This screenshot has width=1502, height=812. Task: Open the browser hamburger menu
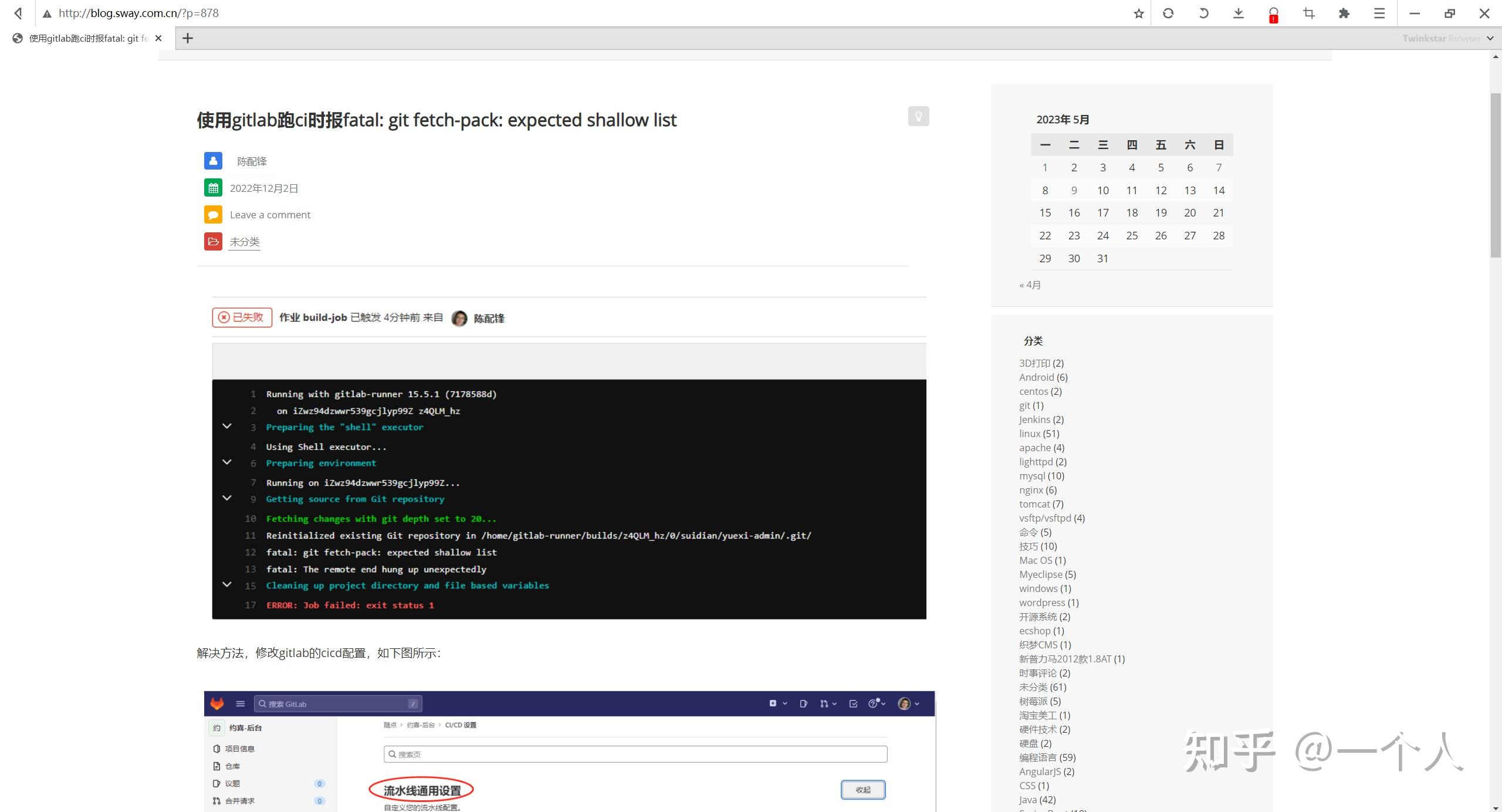(1379, 13)
